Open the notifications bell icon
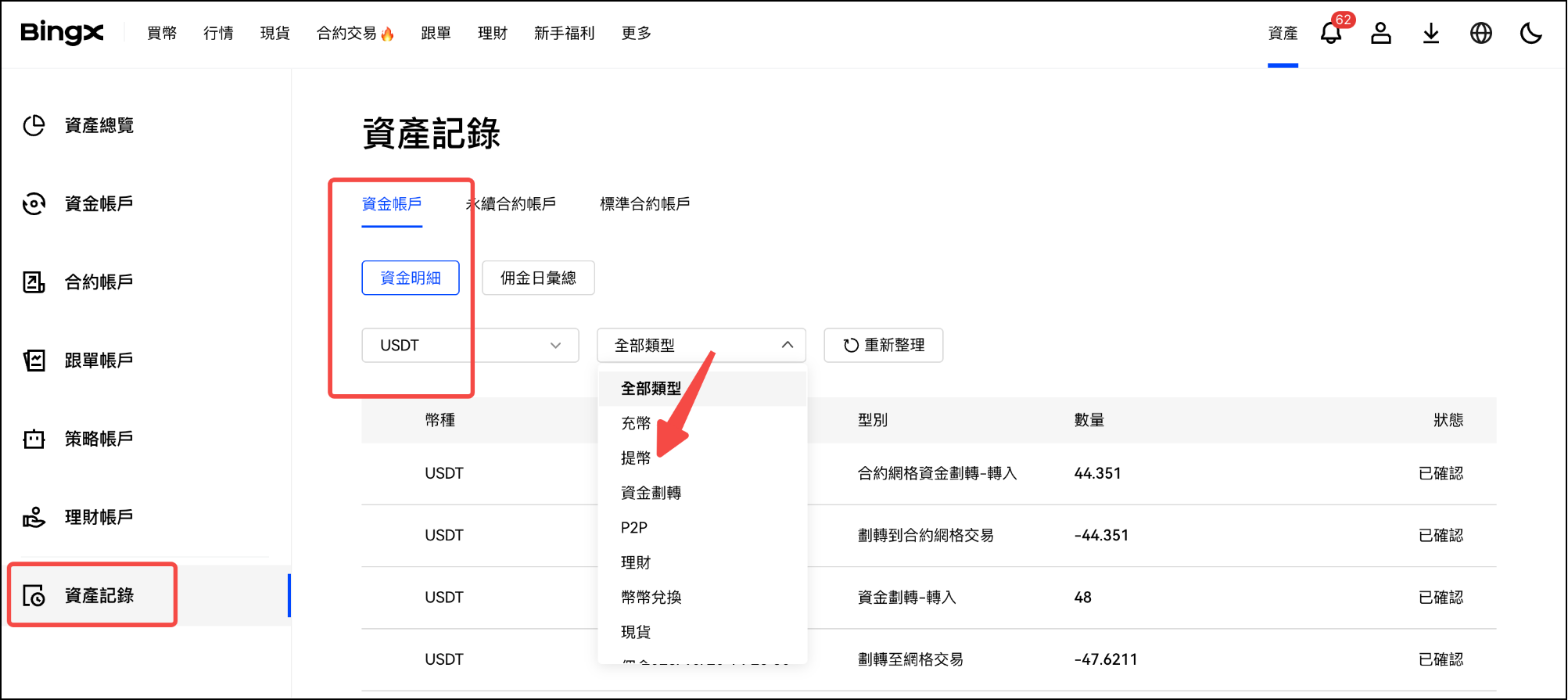The image size is (1568, 700). pos(1330,33)
